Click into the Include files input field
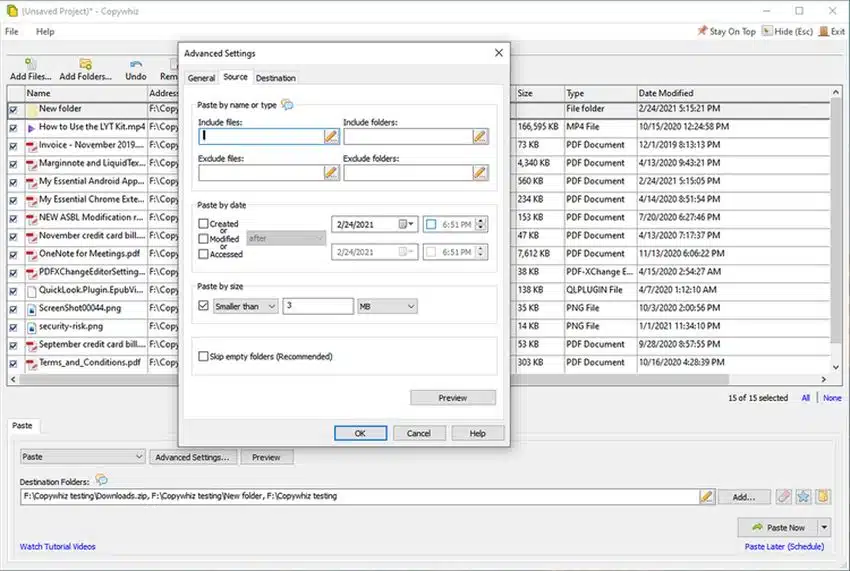 [261, 136]
